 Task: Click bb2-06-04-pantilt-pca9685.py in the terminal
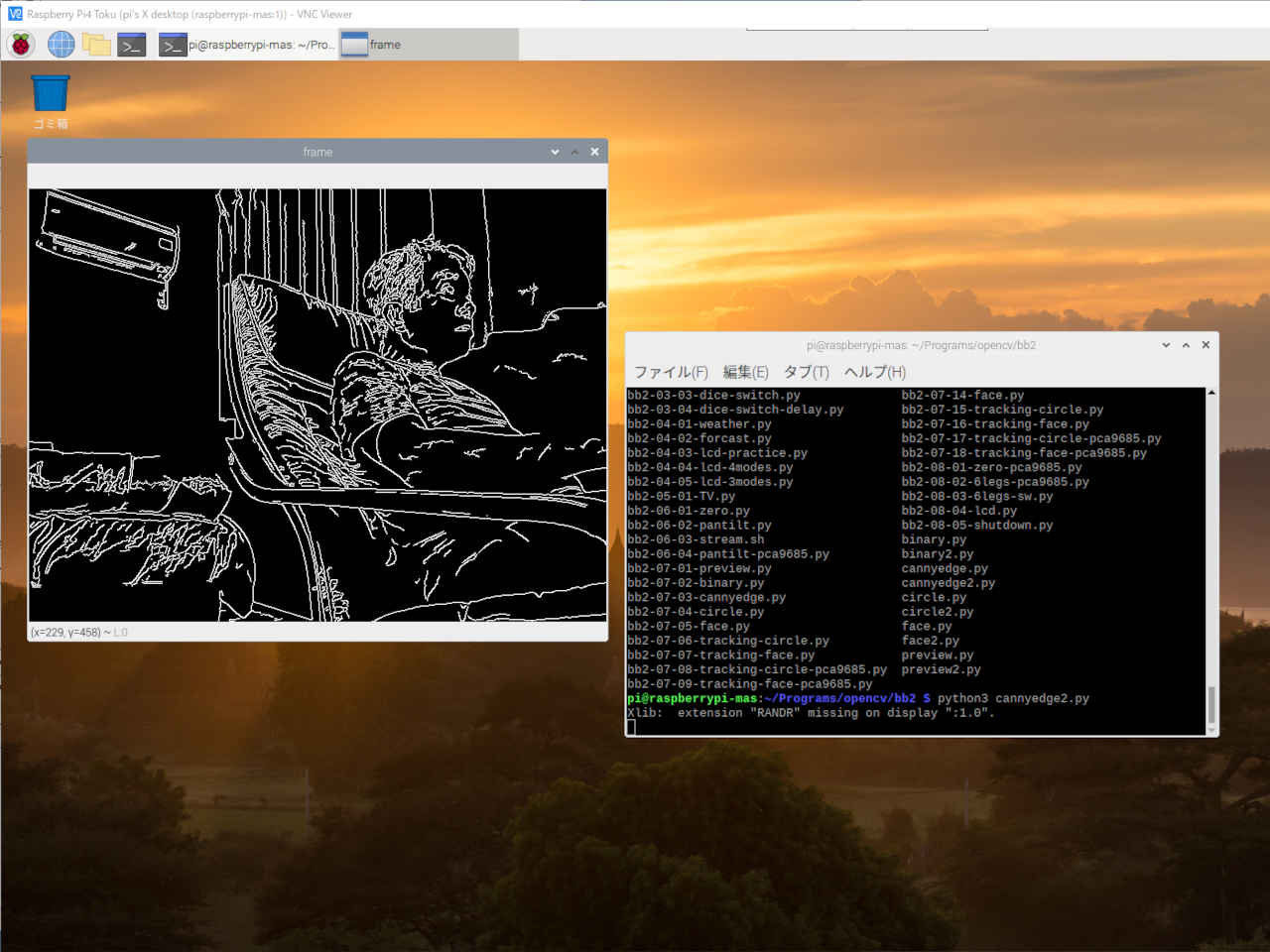(x=728, y=554)
